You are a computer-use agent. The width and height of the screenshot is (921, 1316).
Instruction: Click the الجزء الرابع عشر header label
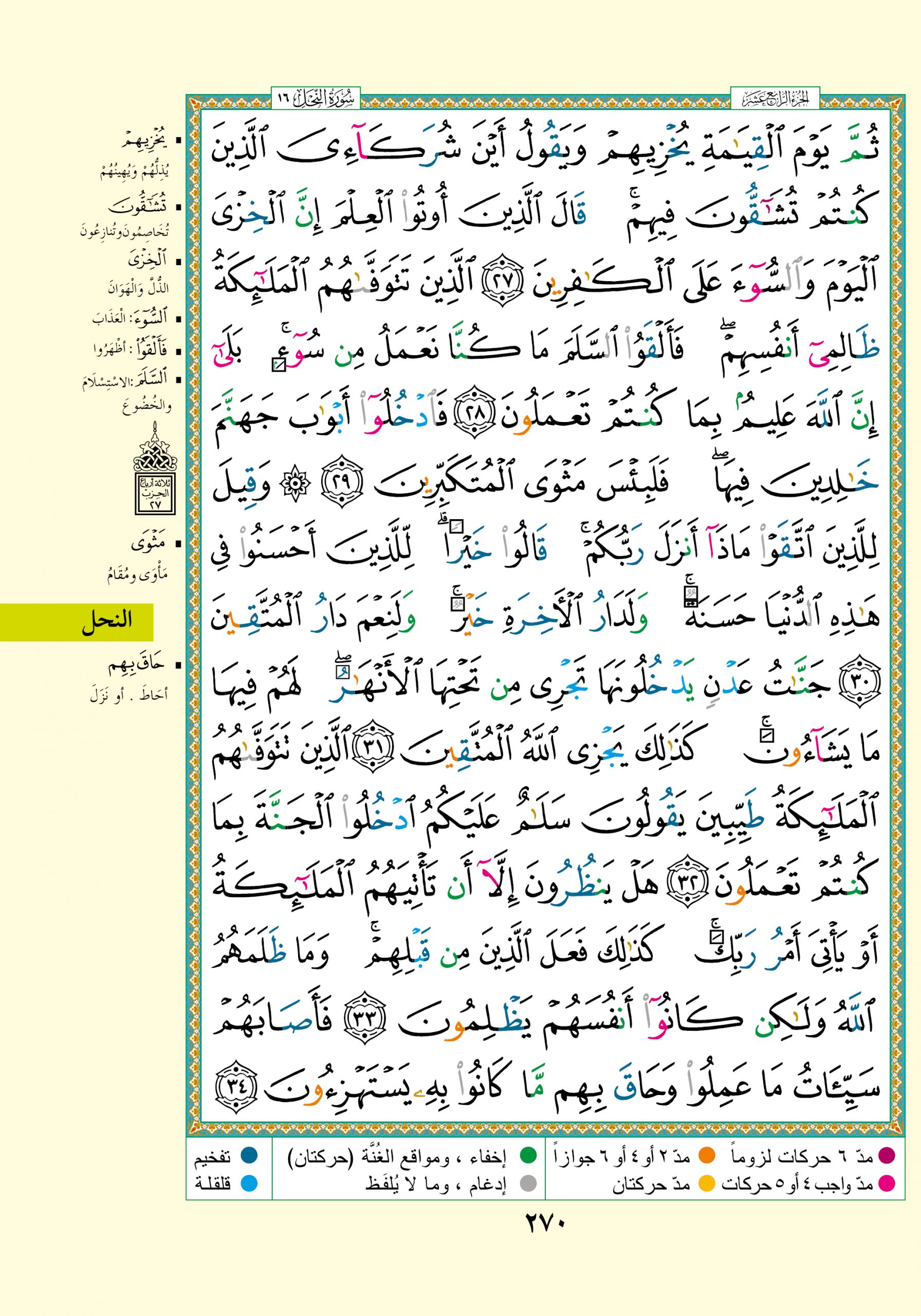[775, 99]
